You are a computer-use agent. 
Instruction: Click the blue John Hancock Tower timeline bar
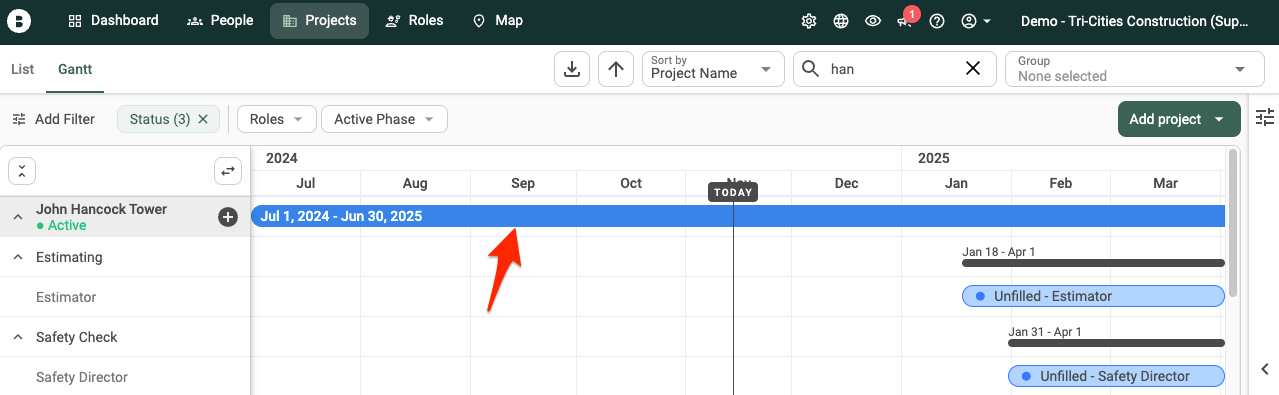tap(738, 216)
